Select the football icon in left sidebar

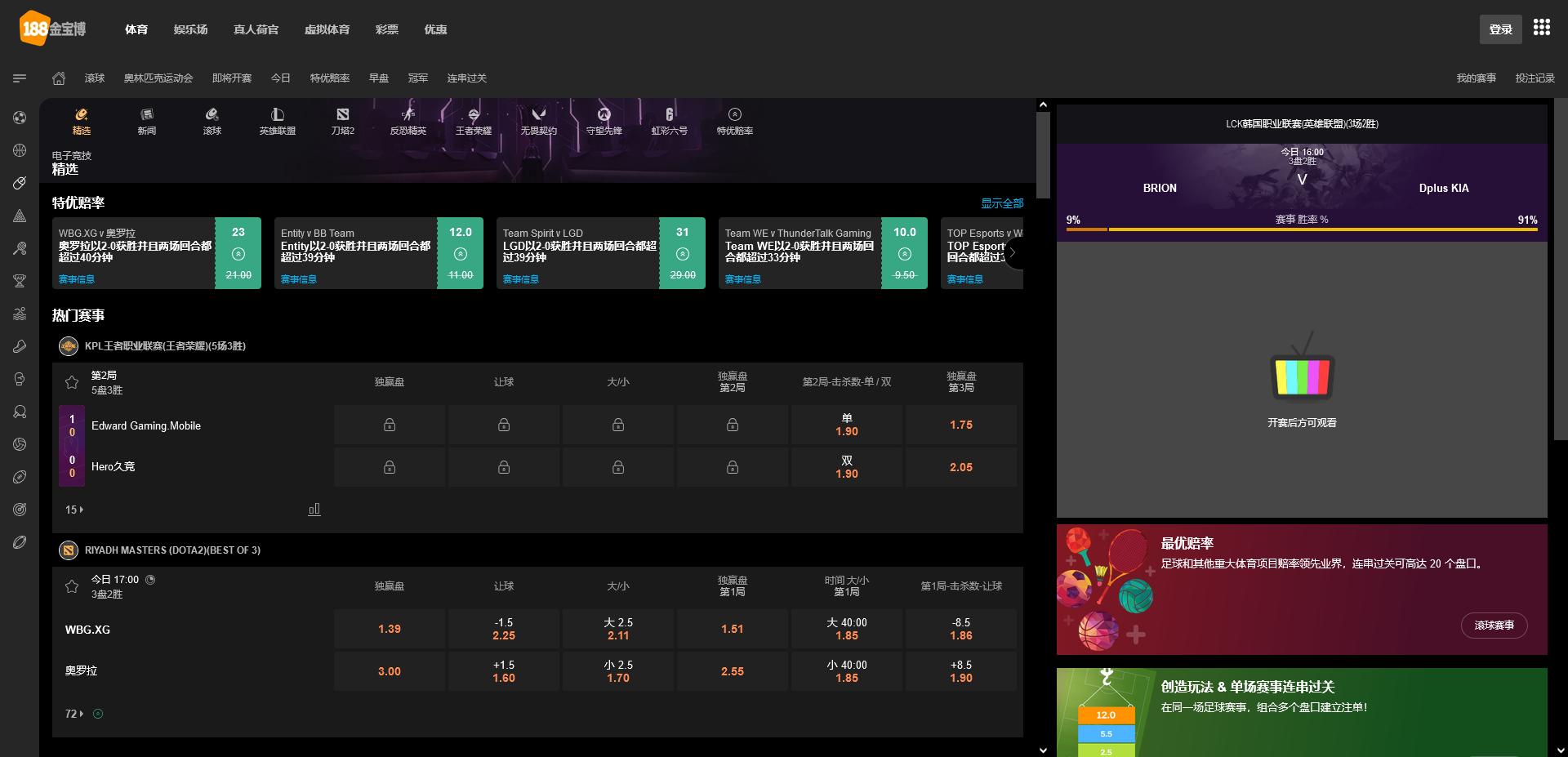20,118
